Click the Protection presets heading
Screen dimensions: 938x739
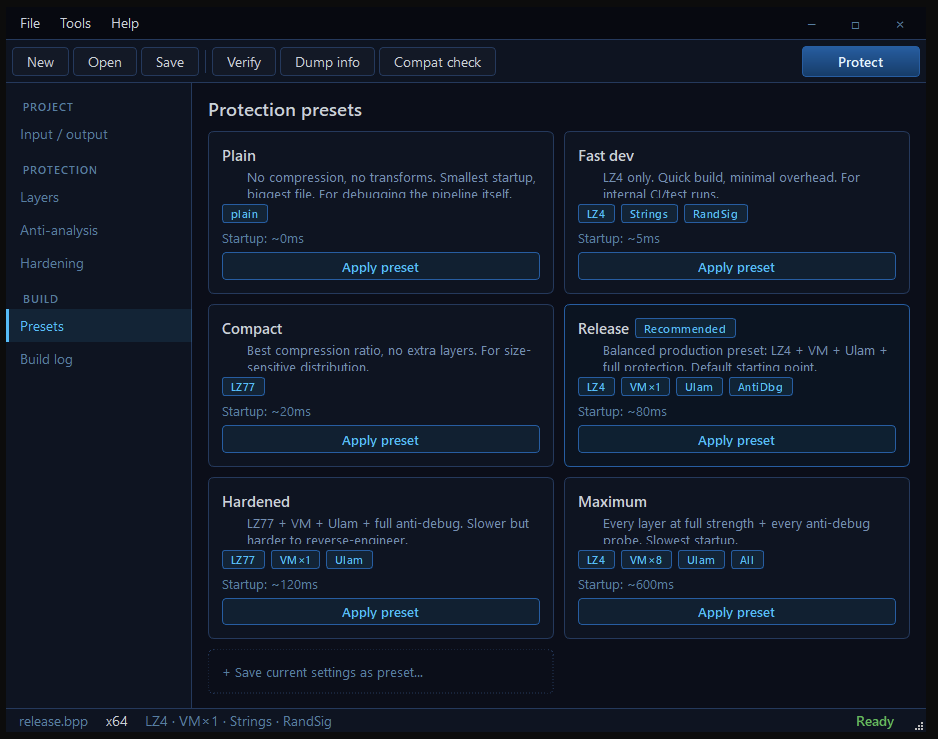(285, 110)
